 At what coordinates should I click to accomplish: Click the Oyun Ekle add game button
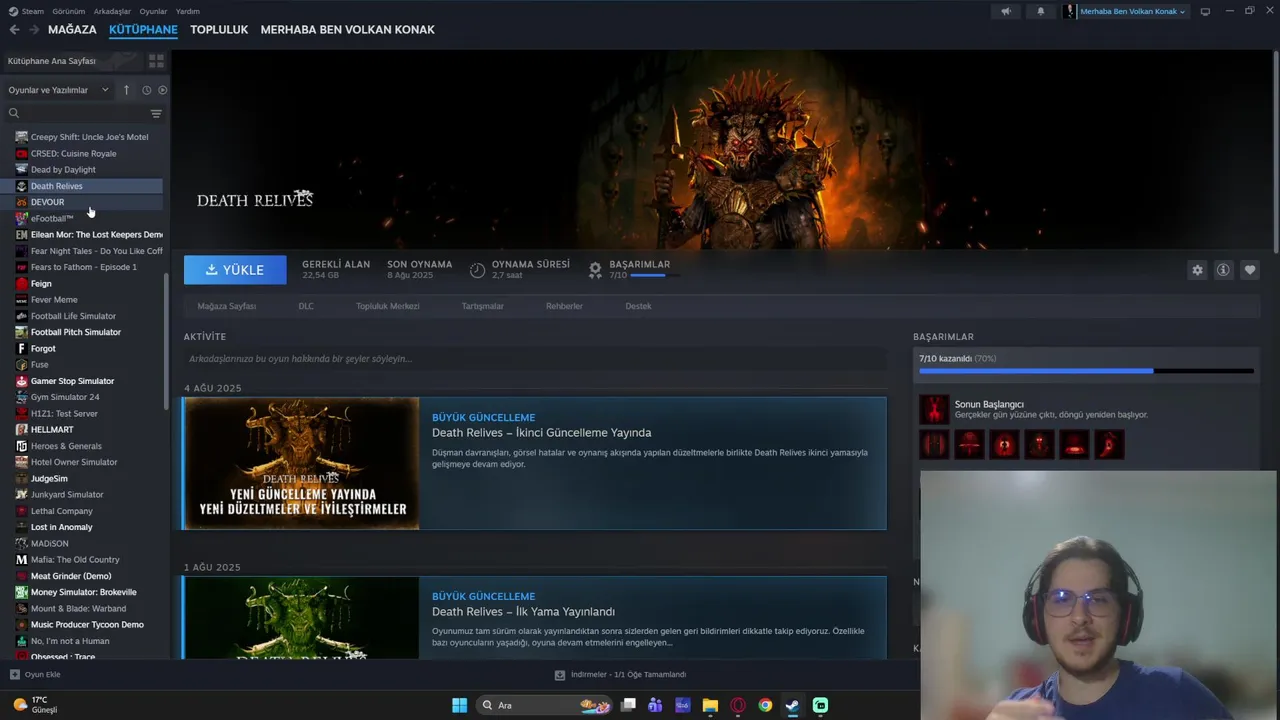click(x=35, y=675)
